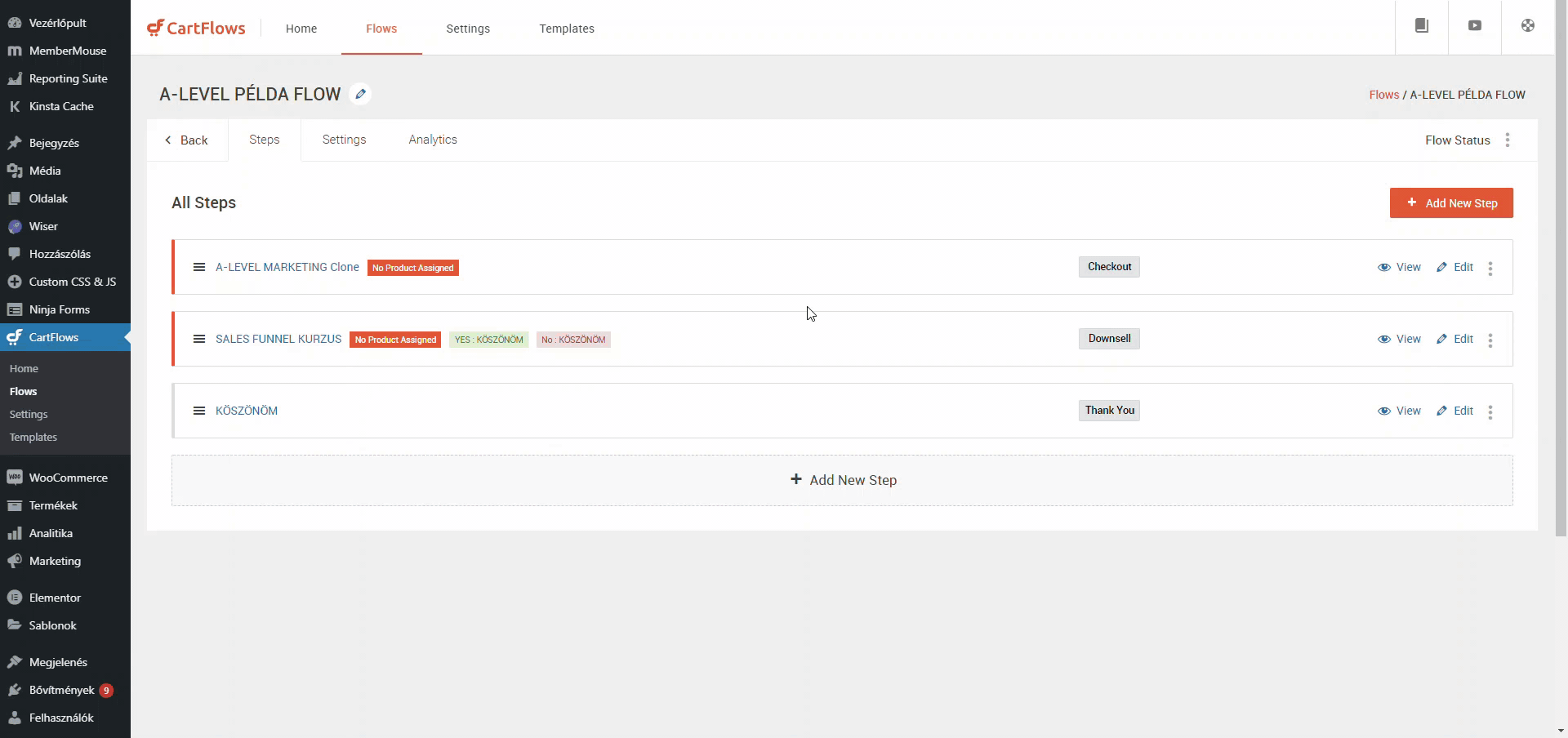The height and width of the screenshot is (738, 1568).
Task: Edit the A-LEVEL MARKETING Clone step
Action: click(x=1455, y=267)
